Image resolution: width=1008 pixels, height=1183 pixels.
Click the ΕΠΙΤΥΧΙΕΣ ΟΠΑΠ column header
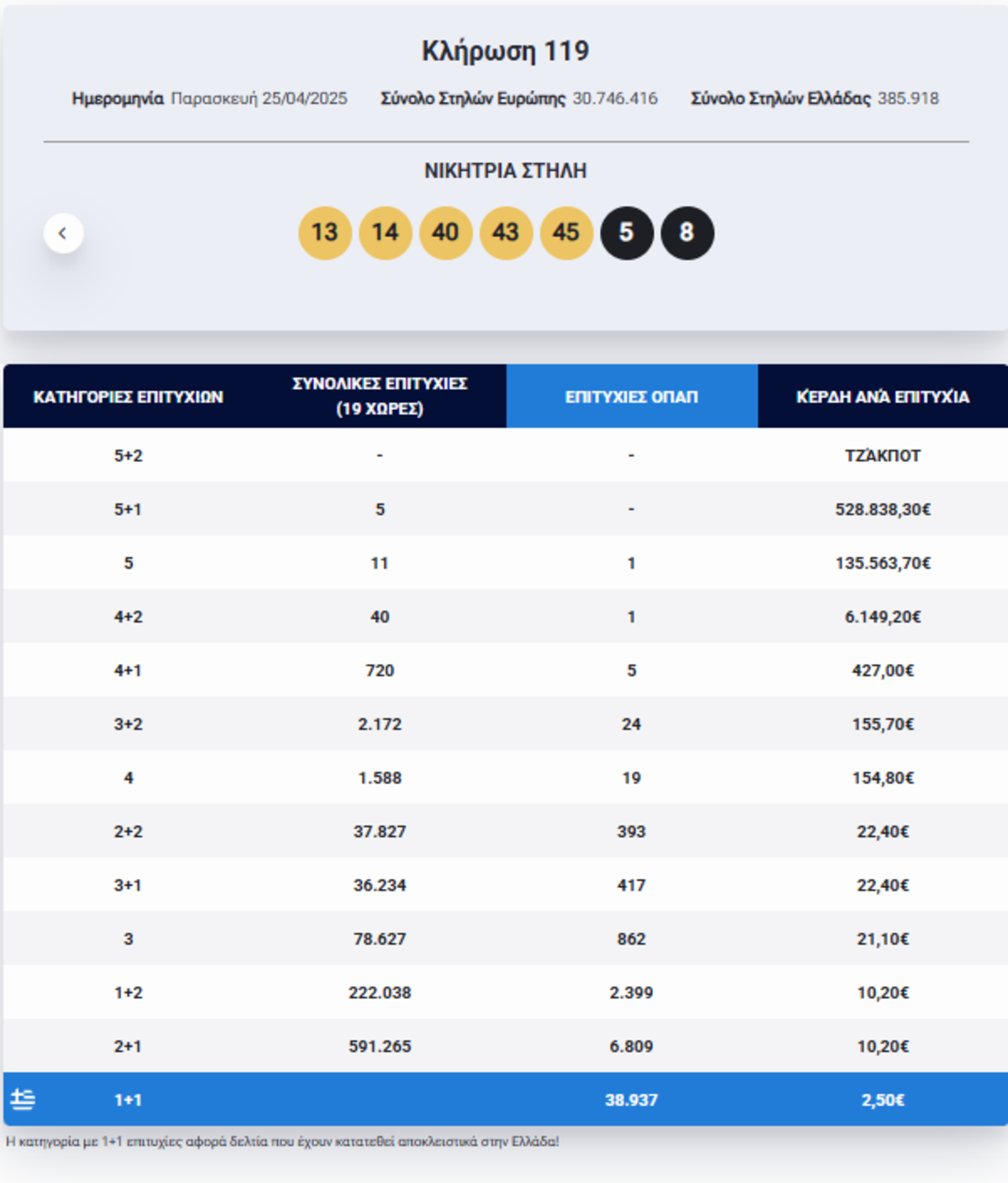(632, 397)
